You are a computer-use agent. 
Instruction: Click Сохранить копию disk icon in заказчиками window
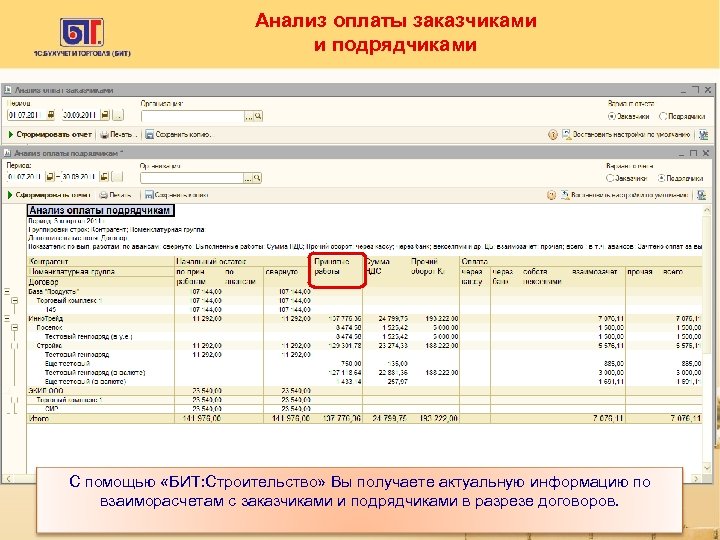click(x=149, y=135)
